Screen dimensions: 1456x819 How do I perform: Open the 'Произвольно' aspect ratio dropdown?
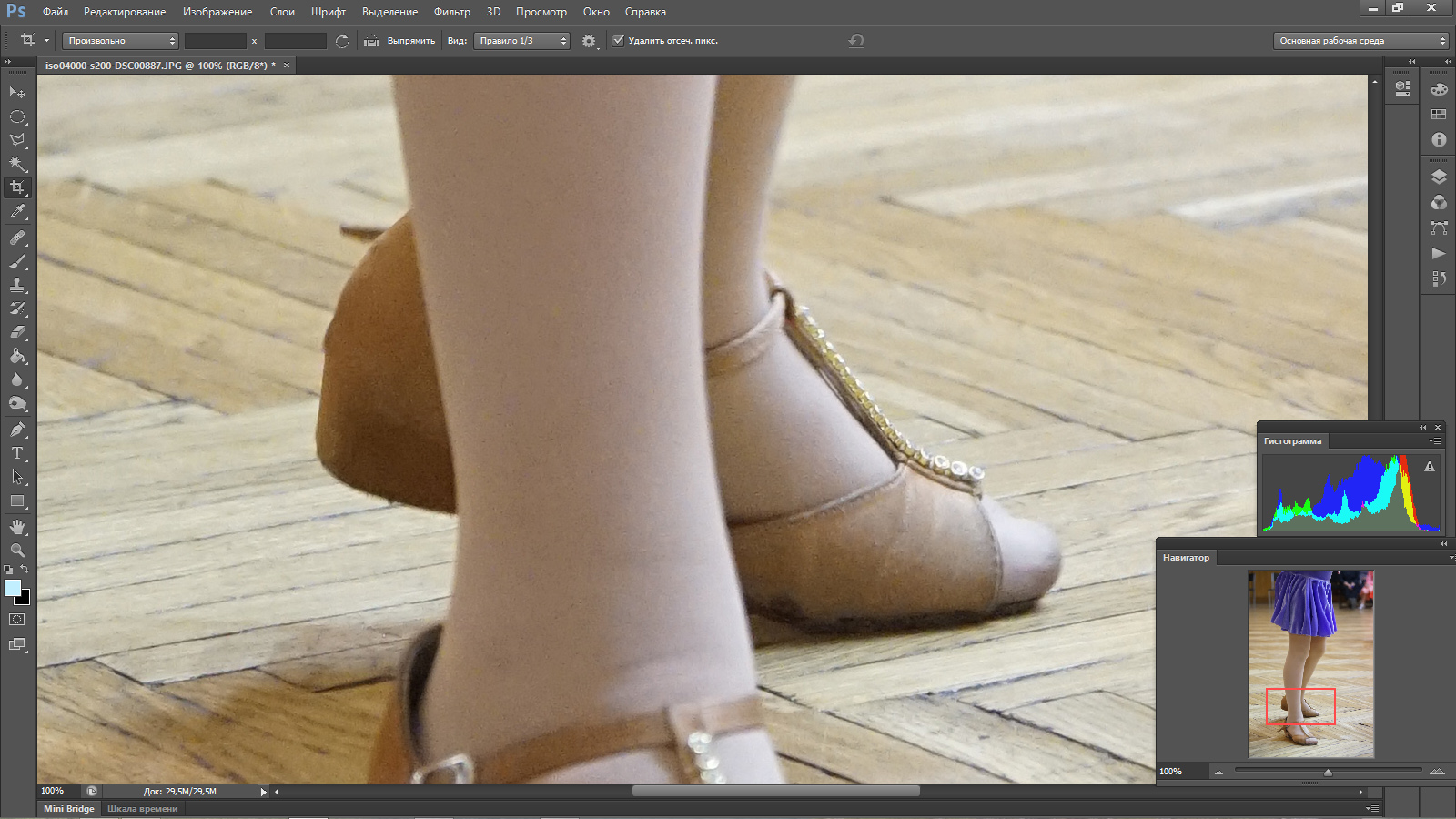pos(120,41)
